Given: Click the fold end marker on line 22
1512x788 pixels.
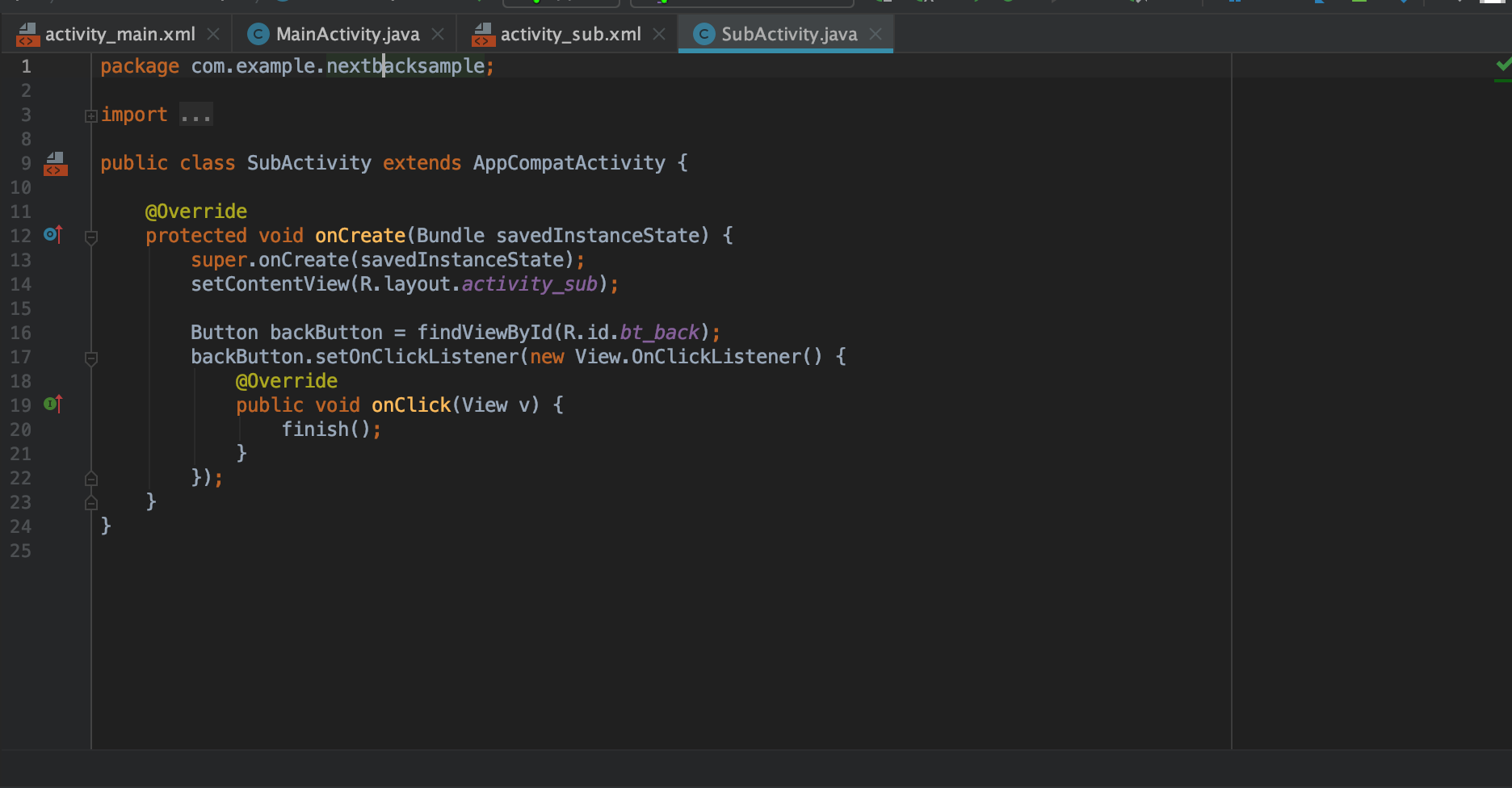Looking at the screenshot, I should 91,479.
